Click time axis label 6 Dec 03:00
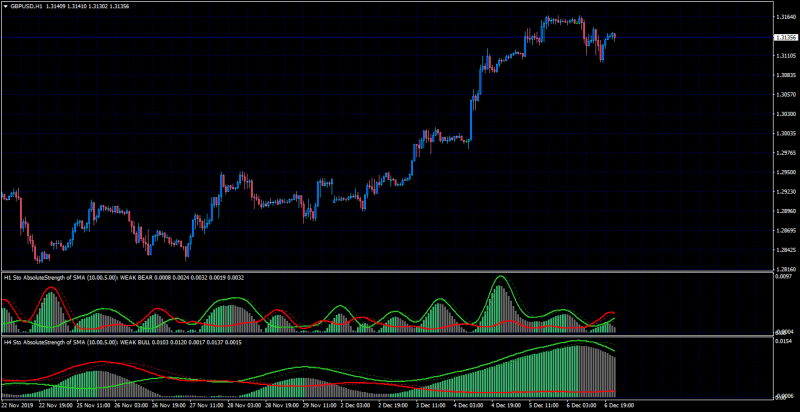Image resolution: width=800 pixels, height=412 pixels. point(582,405)
